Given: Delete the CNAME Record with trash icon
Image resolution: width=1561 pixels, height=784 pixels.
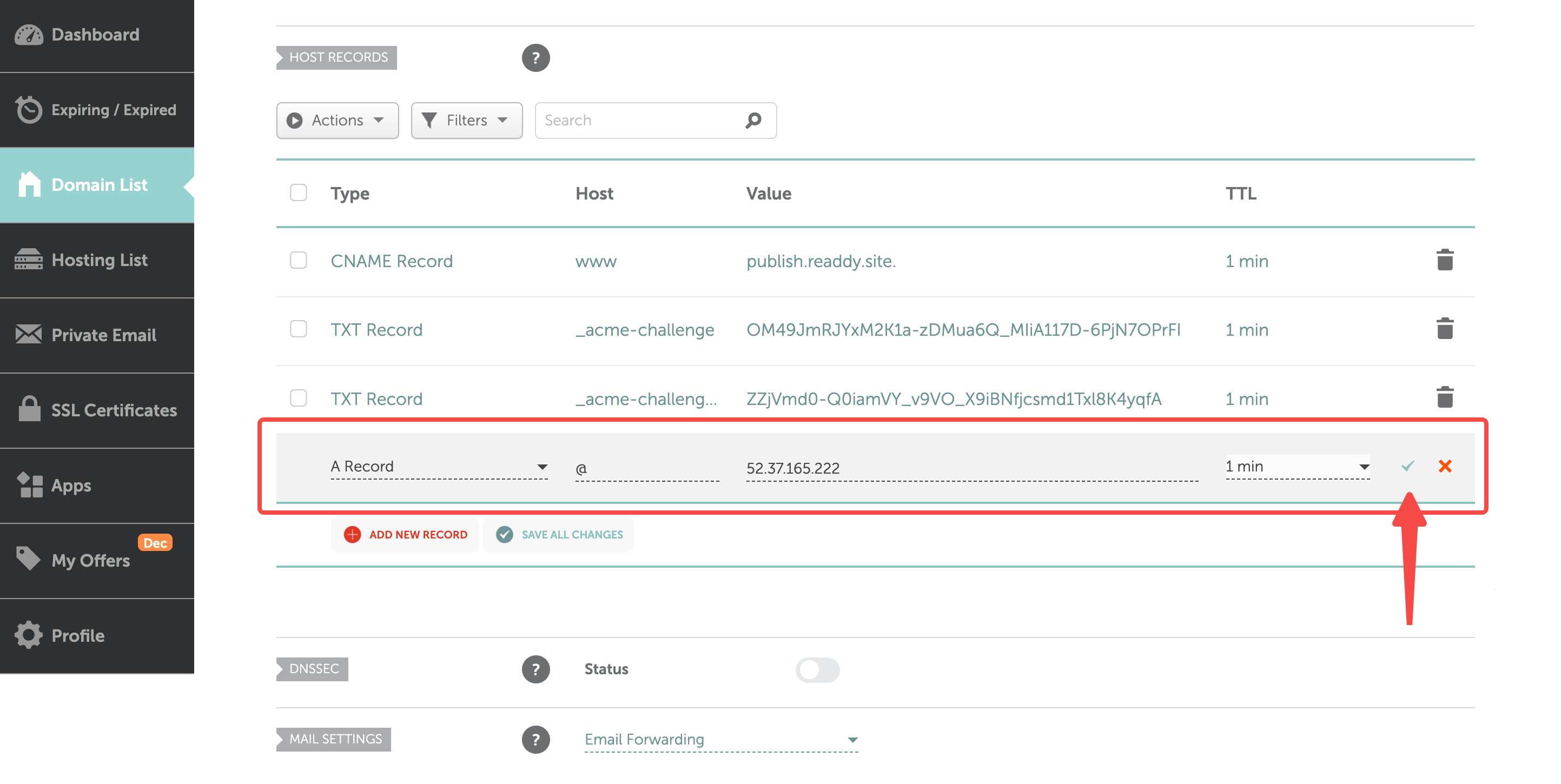Looking at the screenshot, I should click(x=1445, y=261).
